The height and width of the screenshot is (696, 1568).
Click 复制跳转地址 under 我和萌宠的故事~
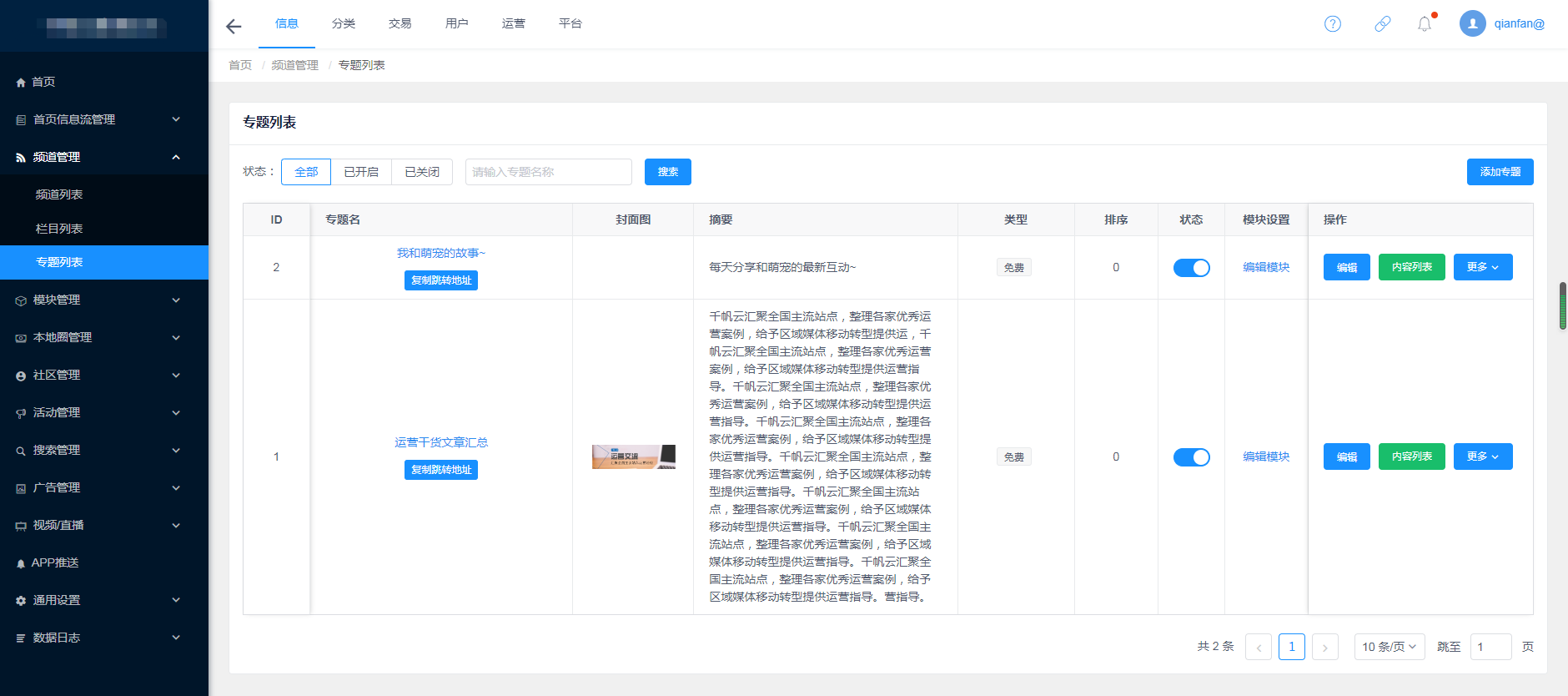tap(441, 280)
